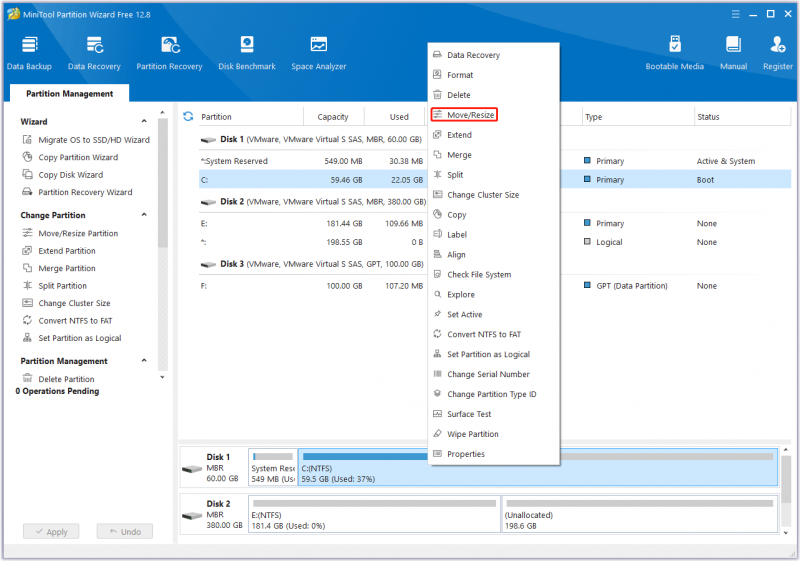Open Disk Benchmark

247,53
